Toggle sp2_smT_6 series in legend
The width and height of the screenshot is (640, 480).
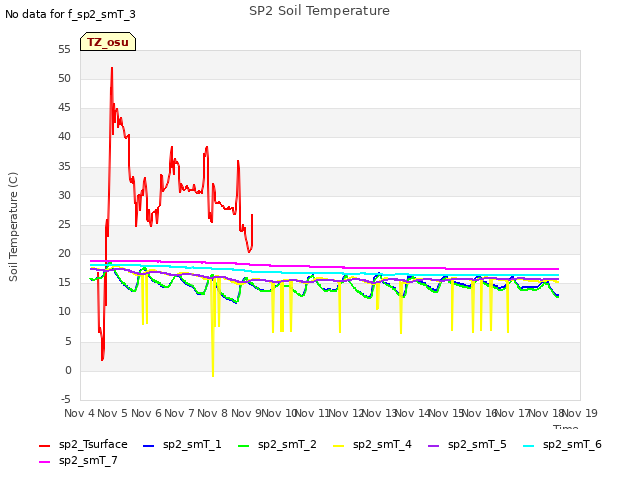coord(562,444)
